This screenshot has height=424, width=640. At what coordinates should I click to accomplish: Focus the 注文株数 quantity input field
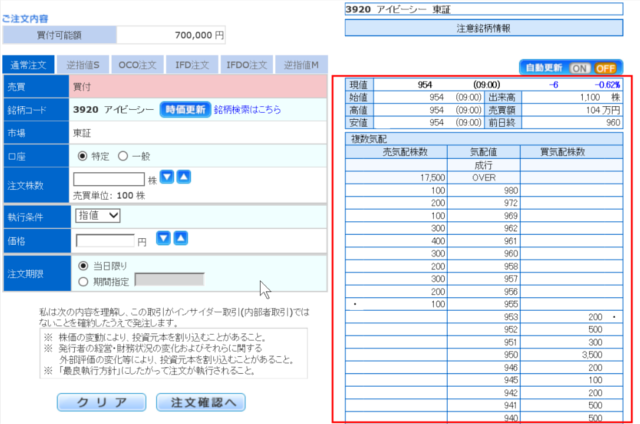(109, 179)
